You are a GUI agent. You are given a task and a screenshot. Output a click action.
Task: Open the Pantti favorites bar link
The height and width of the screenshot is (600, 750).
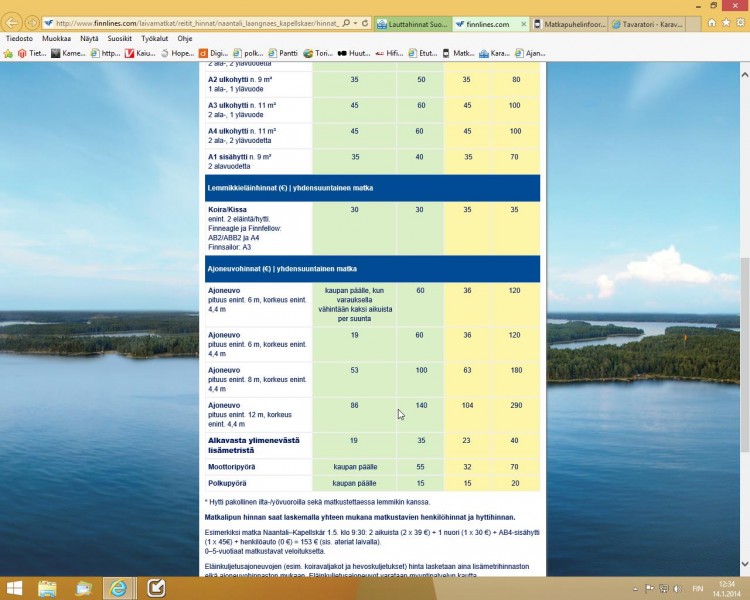pos(283,53)
